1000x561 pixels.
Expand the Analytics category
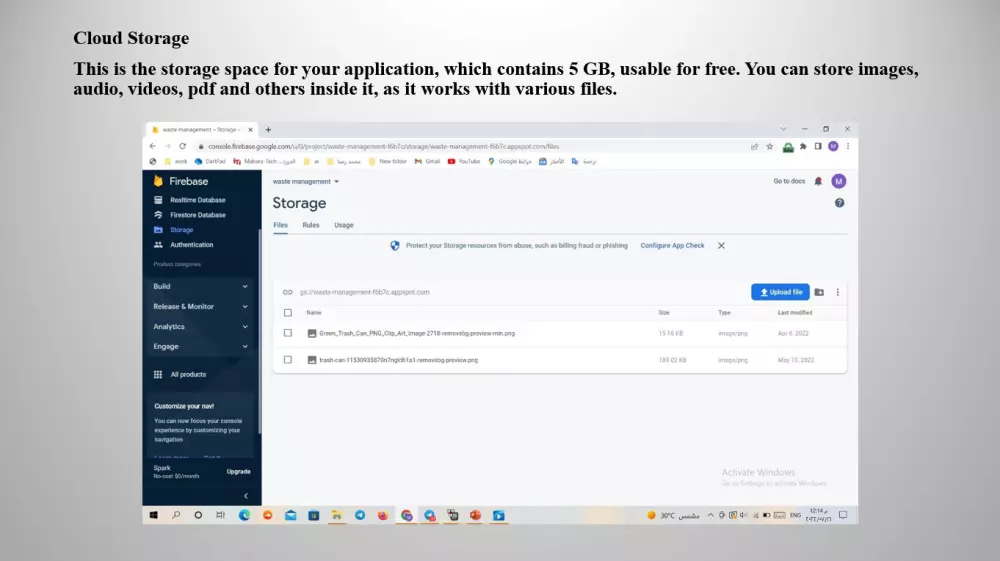coord(200,326)
